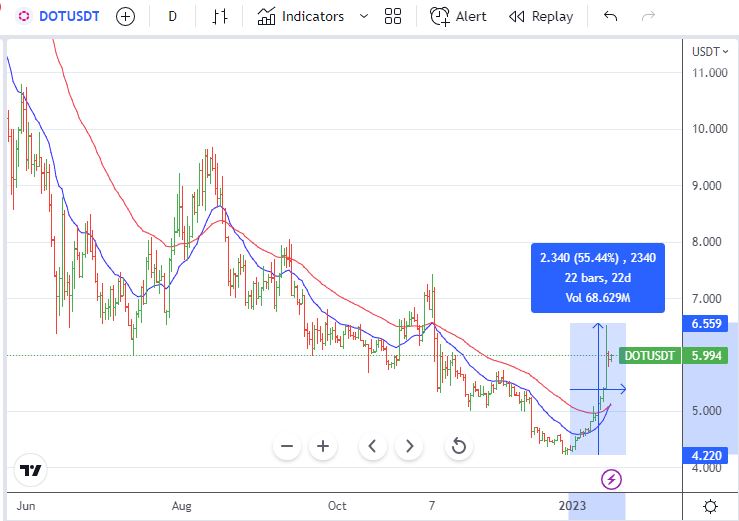The image size is (739, 521).
Task: Open the USDT currency dropdown
Action: [x=710, y=51]
